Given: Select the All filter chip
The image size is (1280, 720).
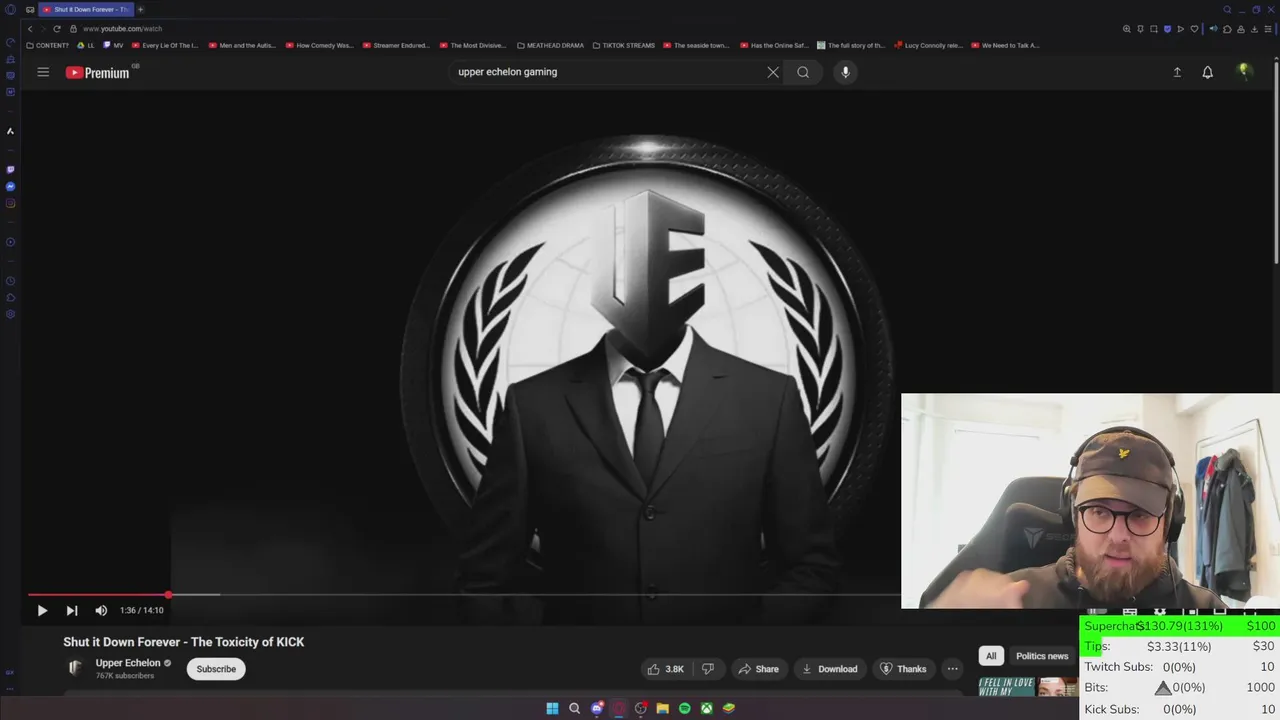Looking at the screenshot, I should [x=991, y=656].
